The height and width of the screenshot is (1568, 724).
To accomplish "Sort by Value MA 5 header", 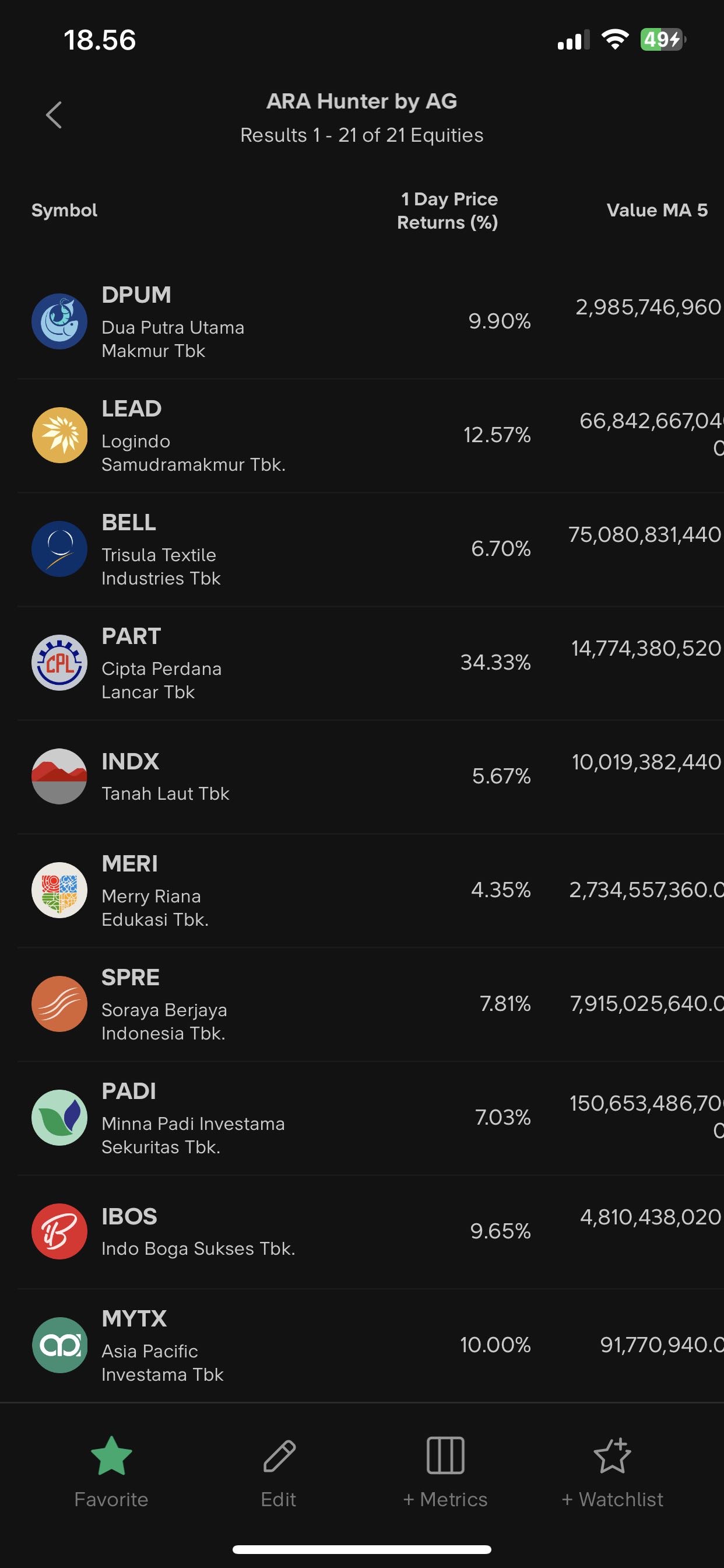I will (x=656, y=211).
